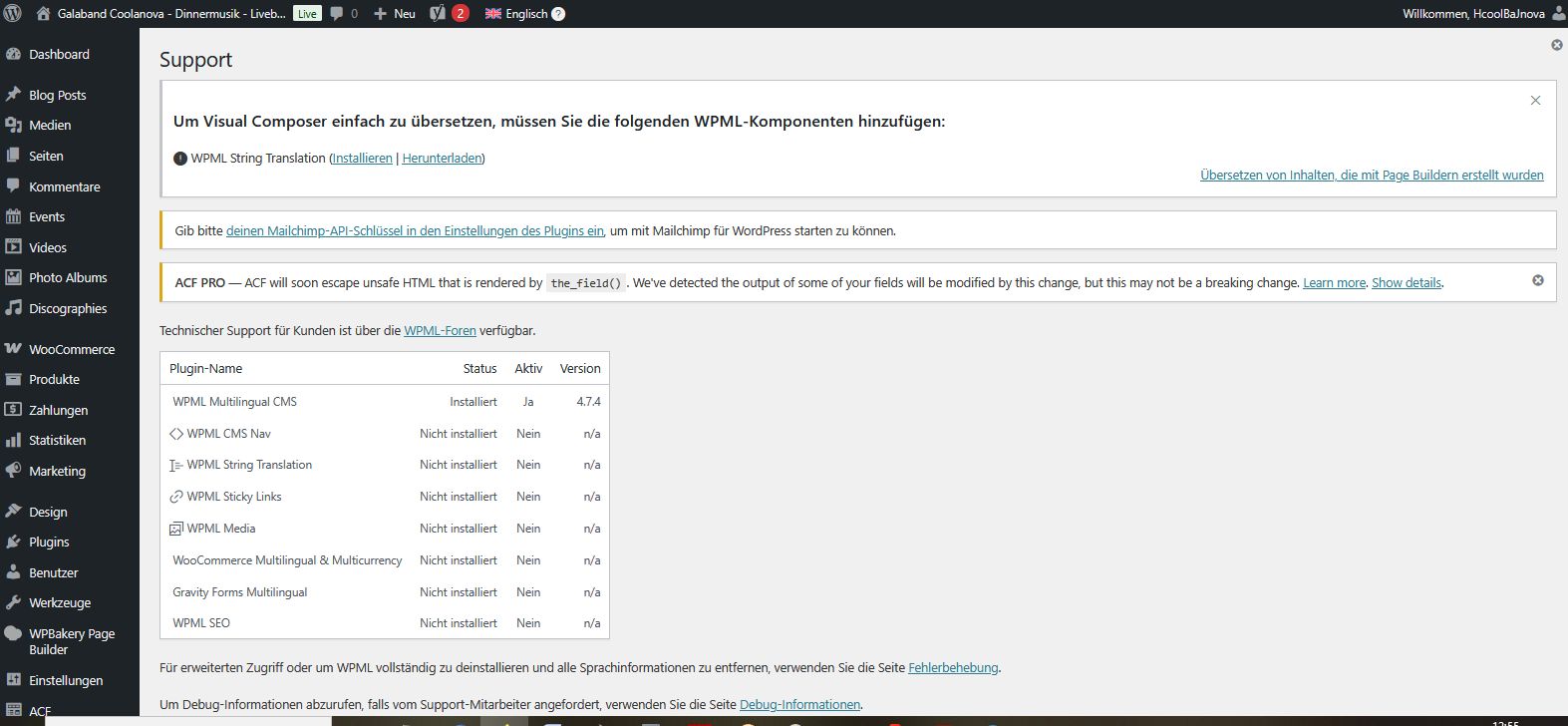The image size is (1568, 726).
Task: Click the Zahlungen payments icon
Action: tap(13, 410)
